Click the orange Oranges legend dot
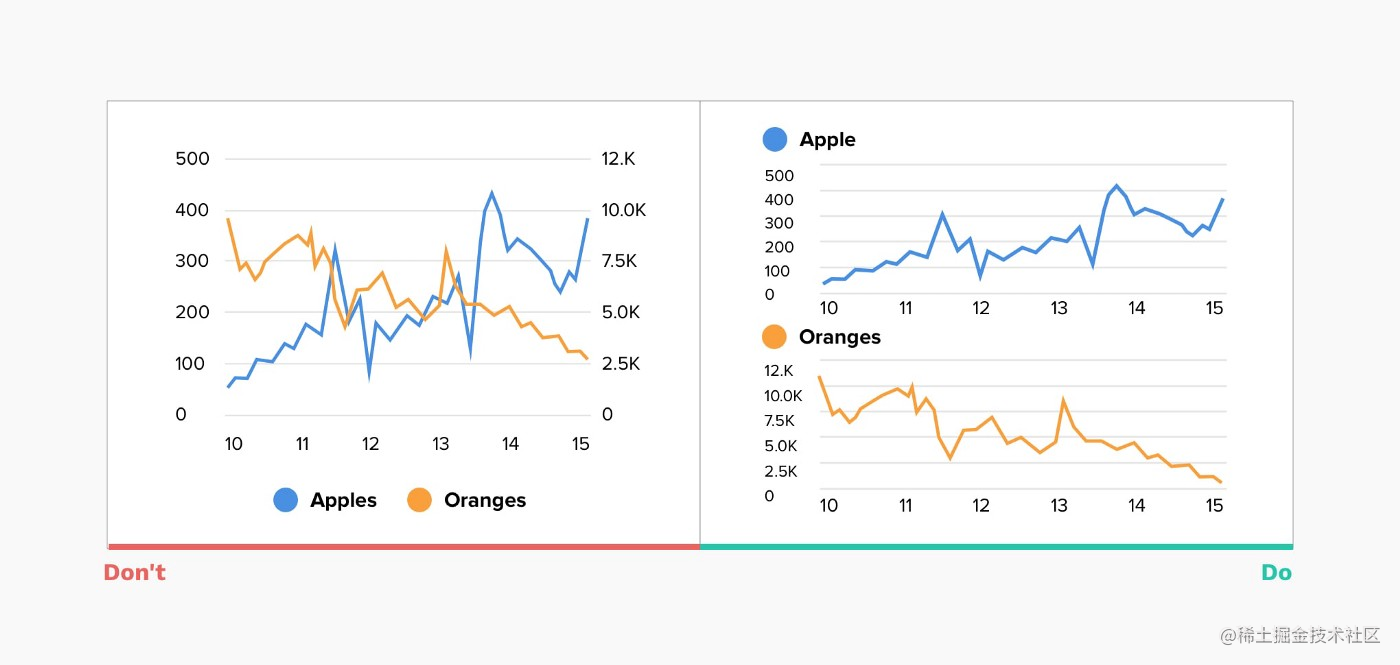This screenshot has width=1400, height=665. point(419,500)
